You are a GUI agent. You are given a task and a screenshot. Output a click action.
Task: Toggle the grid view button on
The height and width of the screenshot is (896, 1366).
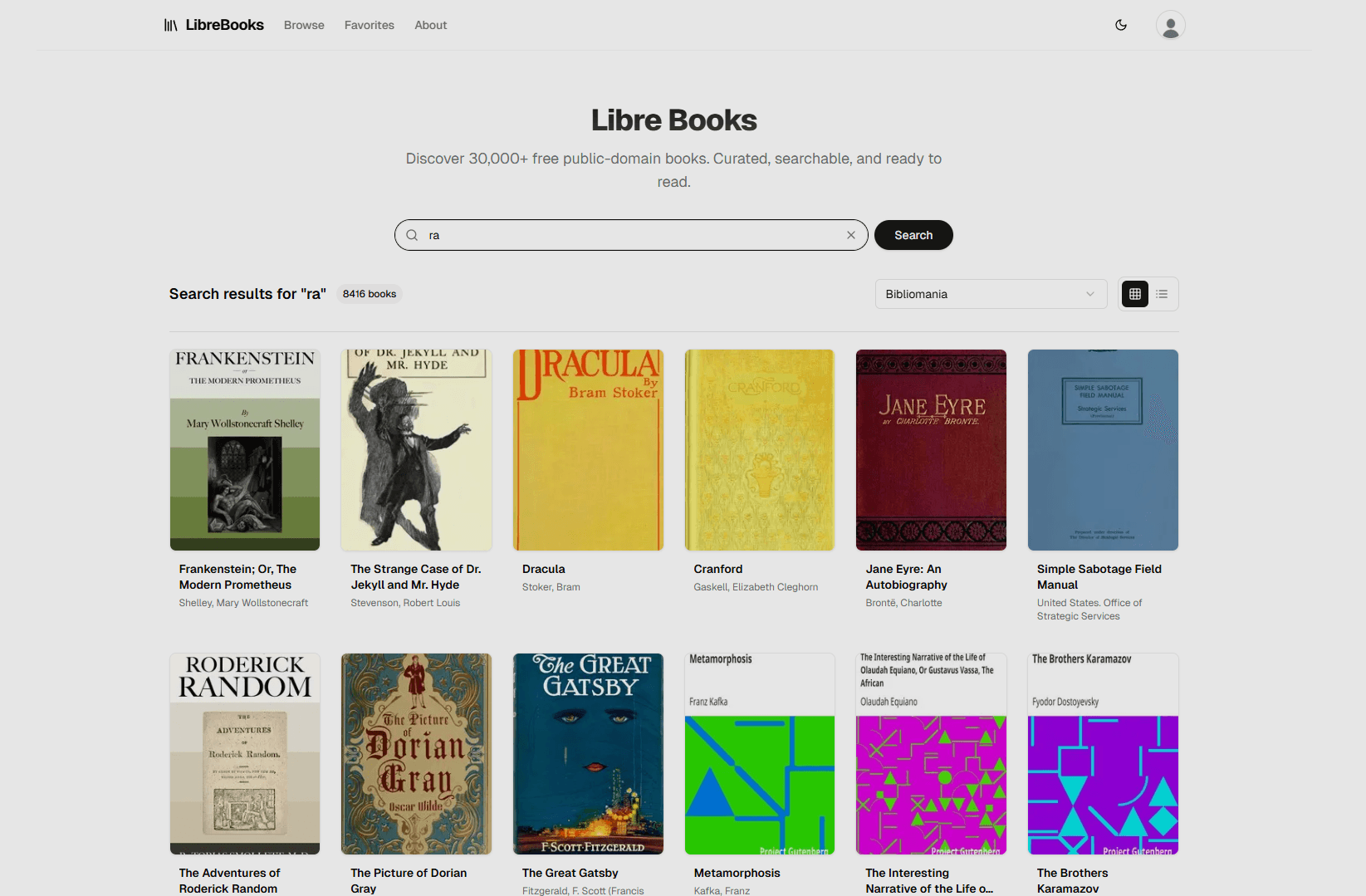pyautogui.click(x=1134, y=293)
